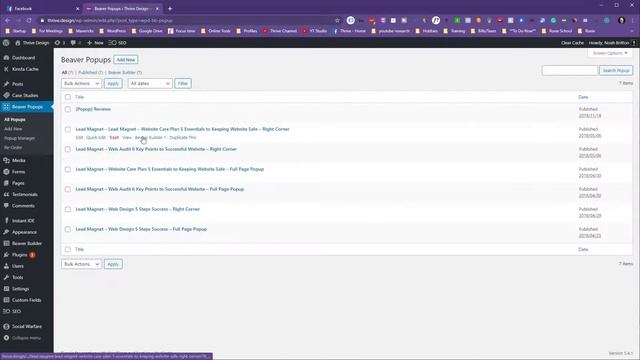Open Users in the sidebar
This screenshot has height=360, width=640.
pyautogui.click(x=18, y=266)
